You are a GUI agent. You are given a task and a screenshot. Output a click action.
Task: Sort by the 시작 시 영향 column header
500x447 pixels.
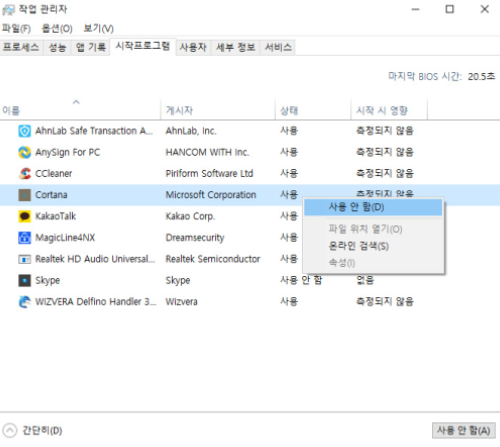389,110
